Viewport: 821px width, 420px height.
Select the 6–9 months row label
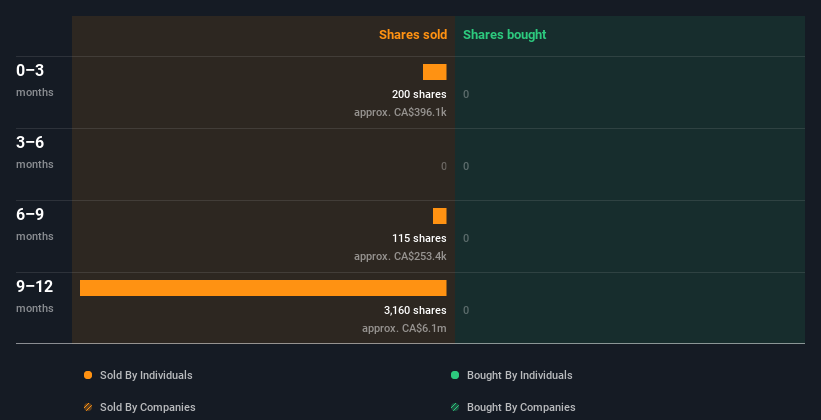coord(30,215)
